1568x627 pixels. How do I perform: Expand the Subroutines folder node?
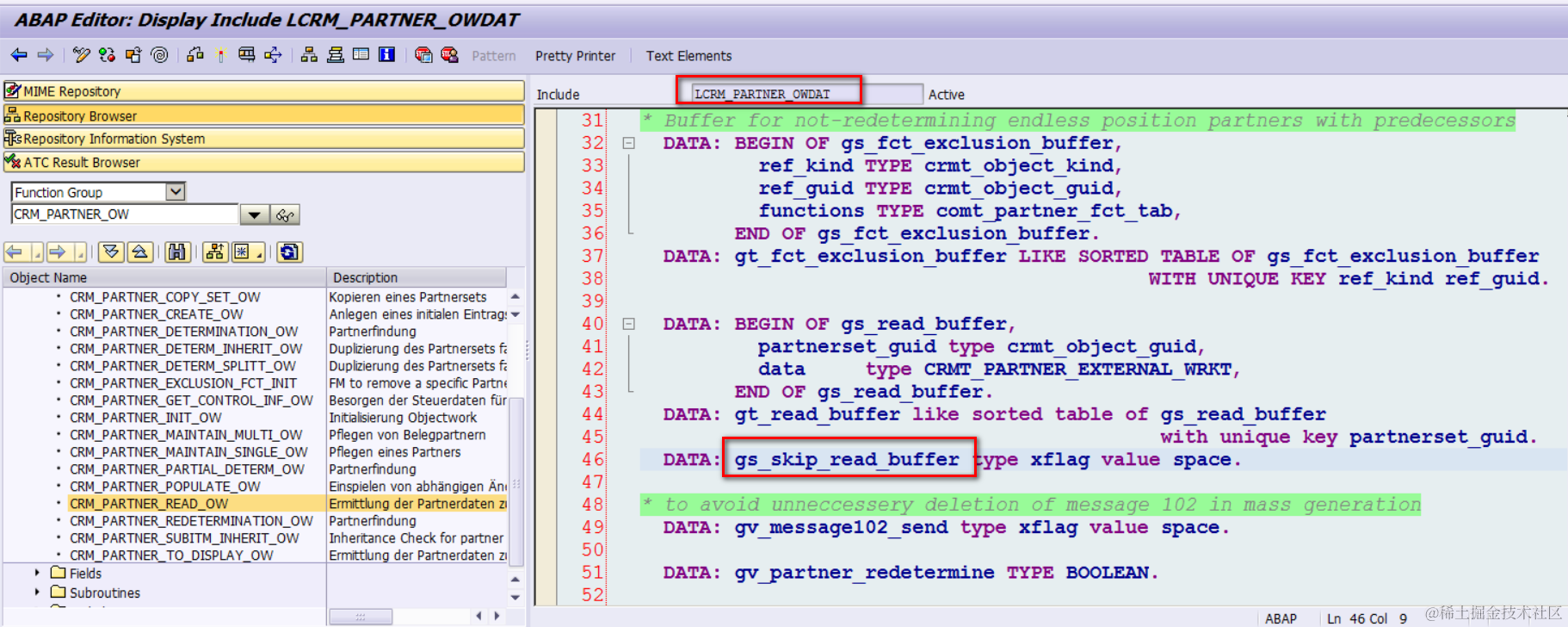coord(37,592)
